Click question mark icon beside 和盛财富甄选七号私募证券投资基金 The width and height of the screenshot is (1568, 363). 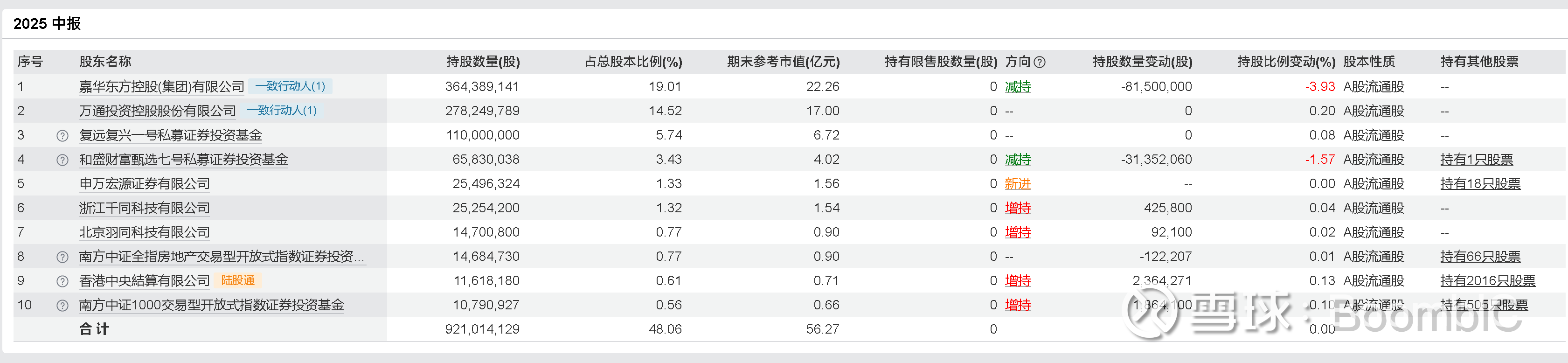point(62,160)
